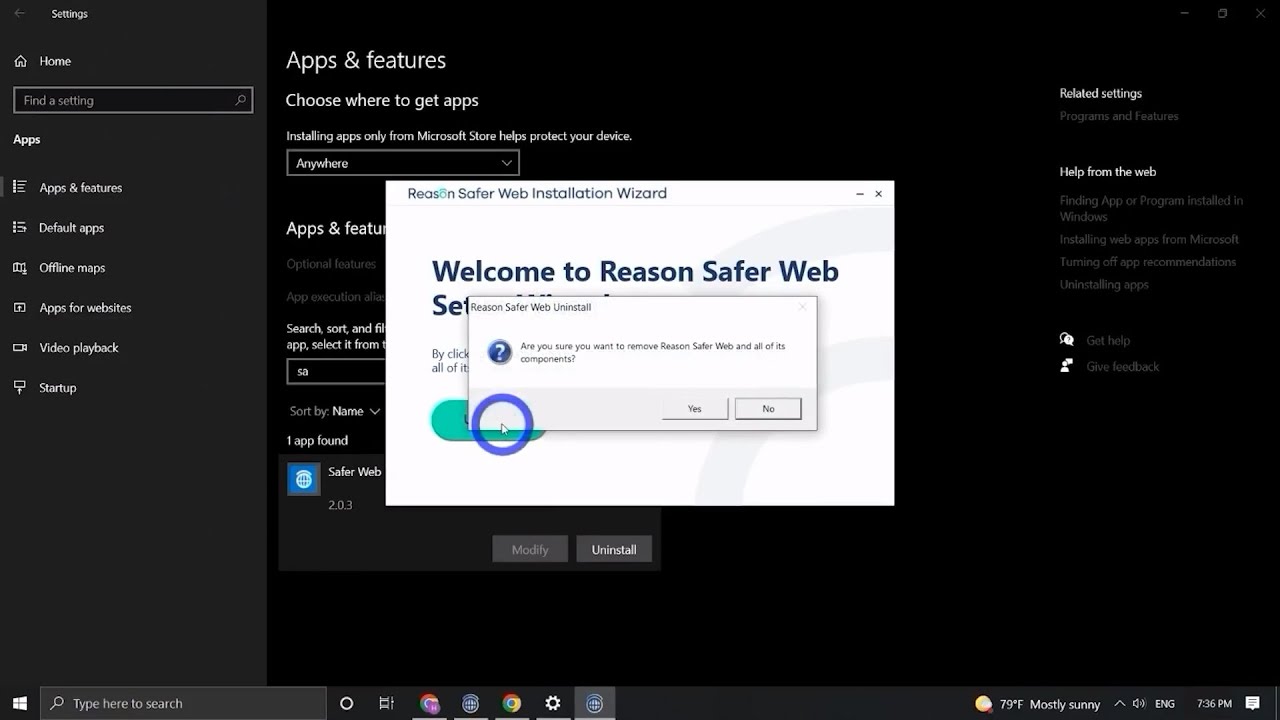Open Cortana circle on the taskbar
1280x720 pixels.
346,703
